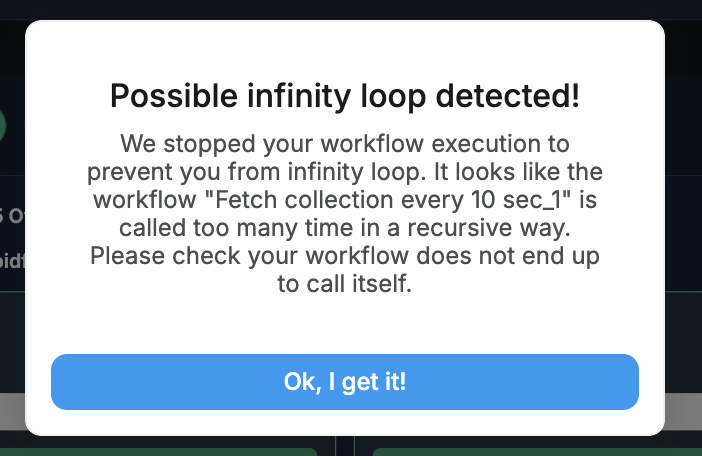Click the 'Possible infinity loop detected!' heading
Image resolution: width=702 pixels, height=456 pixels.
(x=345, y=96)
